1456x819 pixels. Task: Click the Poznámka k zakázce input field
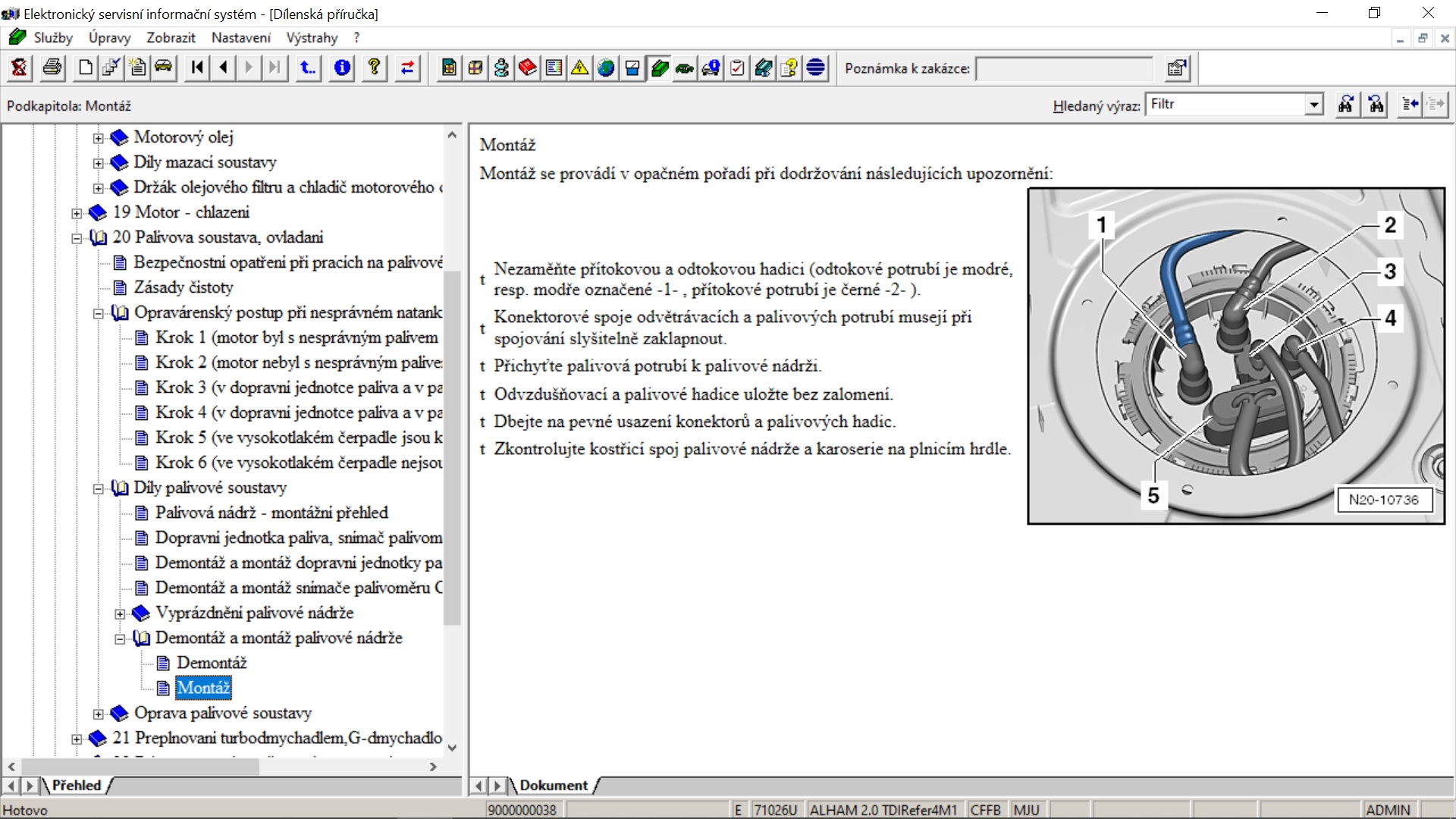click(x=1064, y=69)
